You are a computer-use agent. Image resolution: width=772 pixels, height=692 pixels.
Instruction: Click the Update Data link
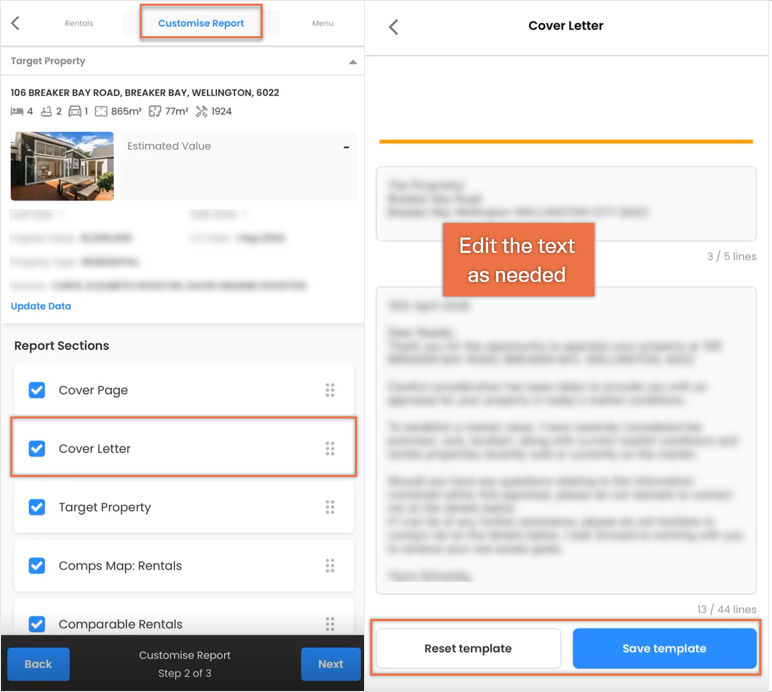(41, 306)
